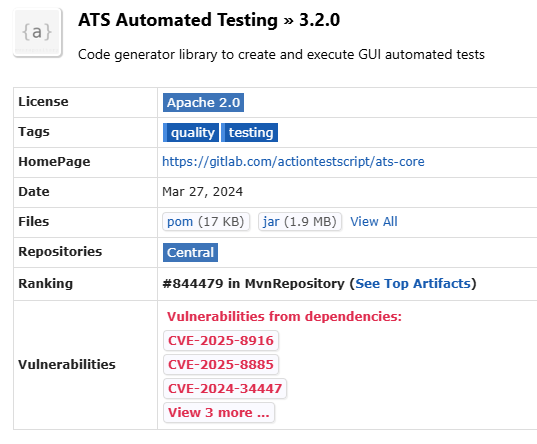
Task: Open the Central repository badge
Action: point(190,252)
